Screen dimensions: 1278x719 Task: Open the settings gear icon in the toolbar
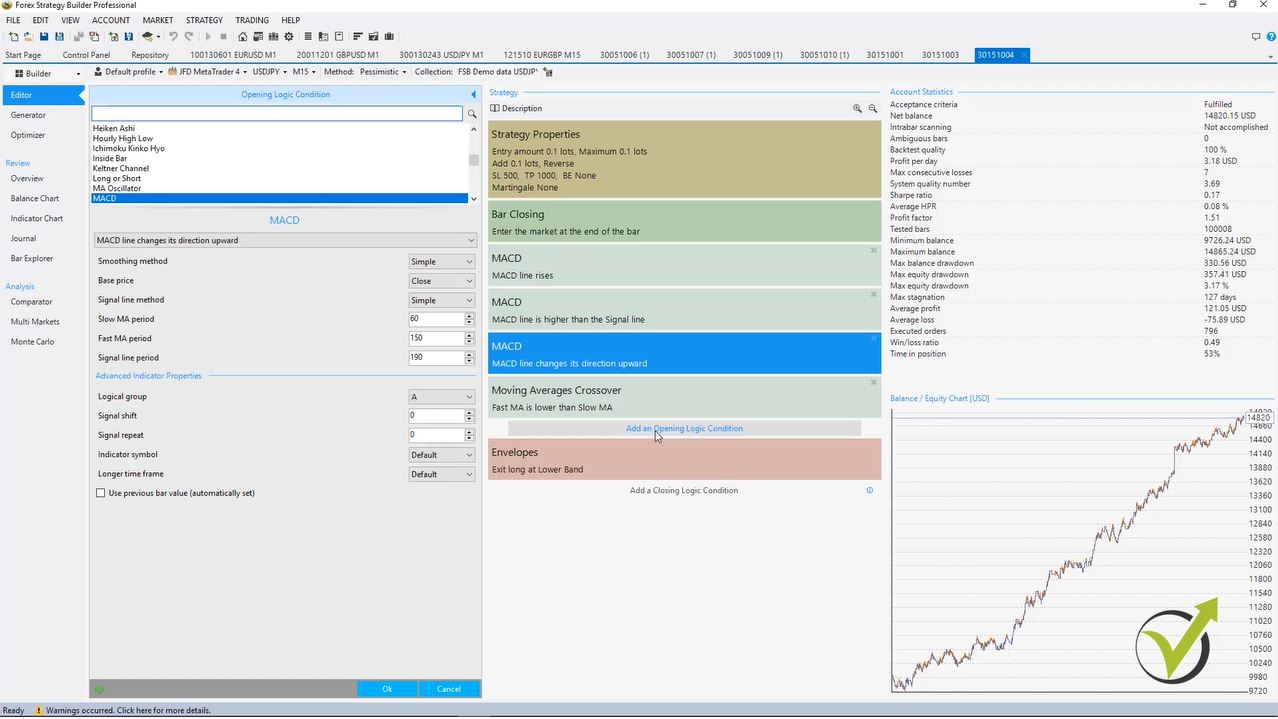pos(288,36)
